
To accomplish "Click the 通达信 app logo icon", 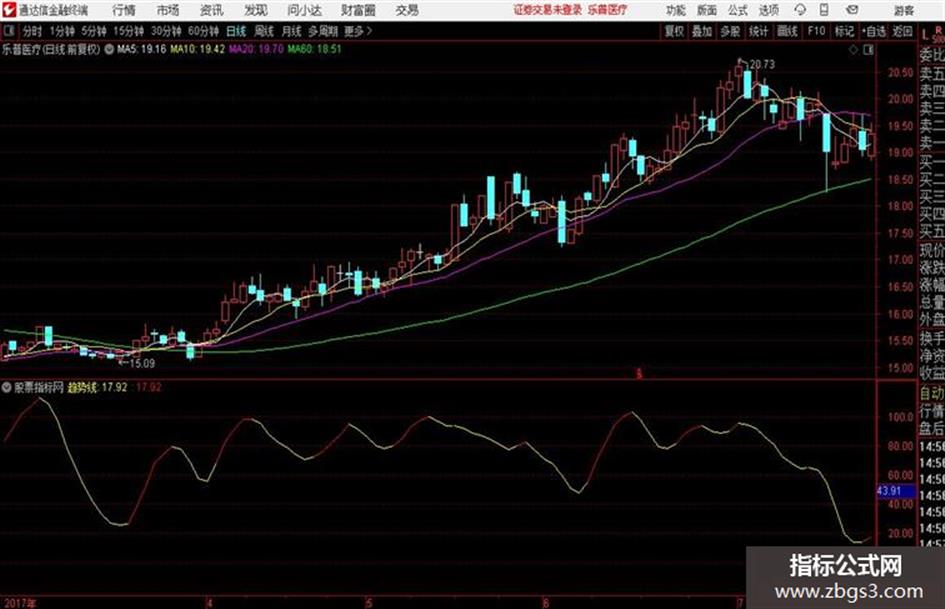I will click(9, 10).
